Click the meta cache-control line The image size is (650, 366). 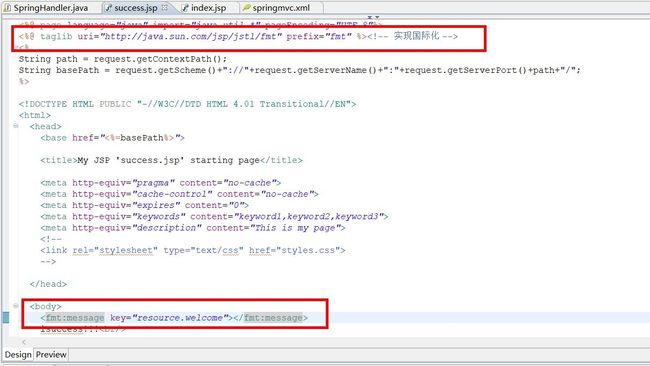pos(179,194)
